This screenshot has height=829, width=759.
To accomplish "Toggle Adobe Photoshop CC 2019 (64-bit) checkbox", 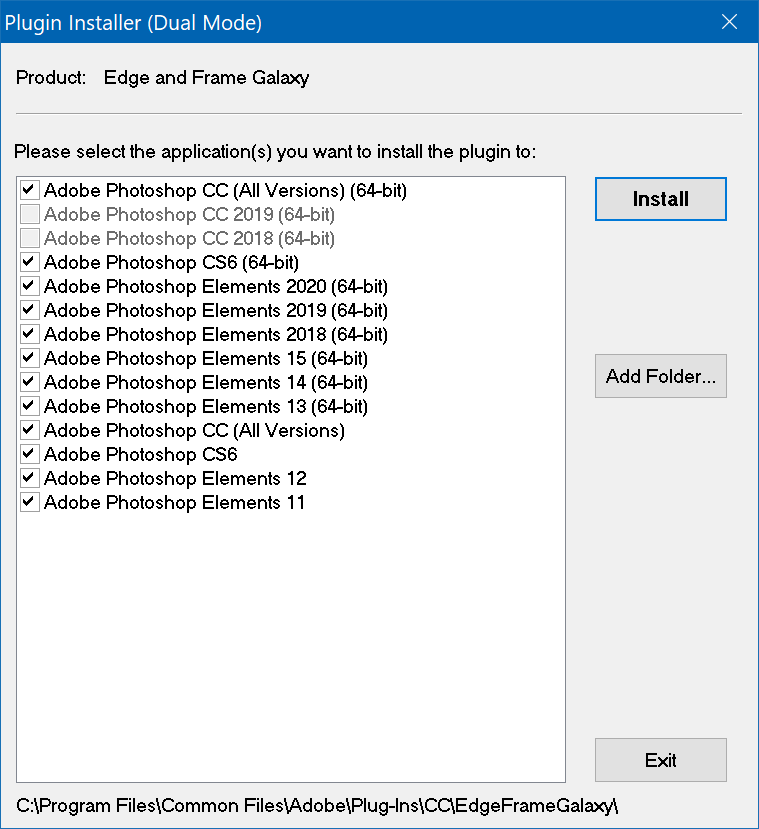I will tap(30, 214).
